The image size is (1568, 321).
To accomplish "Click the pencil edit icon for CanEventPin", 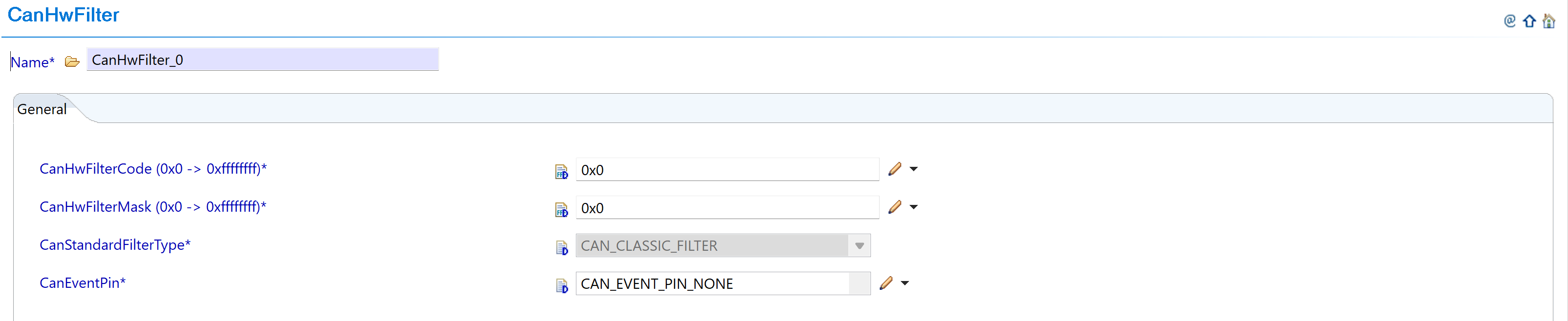I will tap(887, 282).
